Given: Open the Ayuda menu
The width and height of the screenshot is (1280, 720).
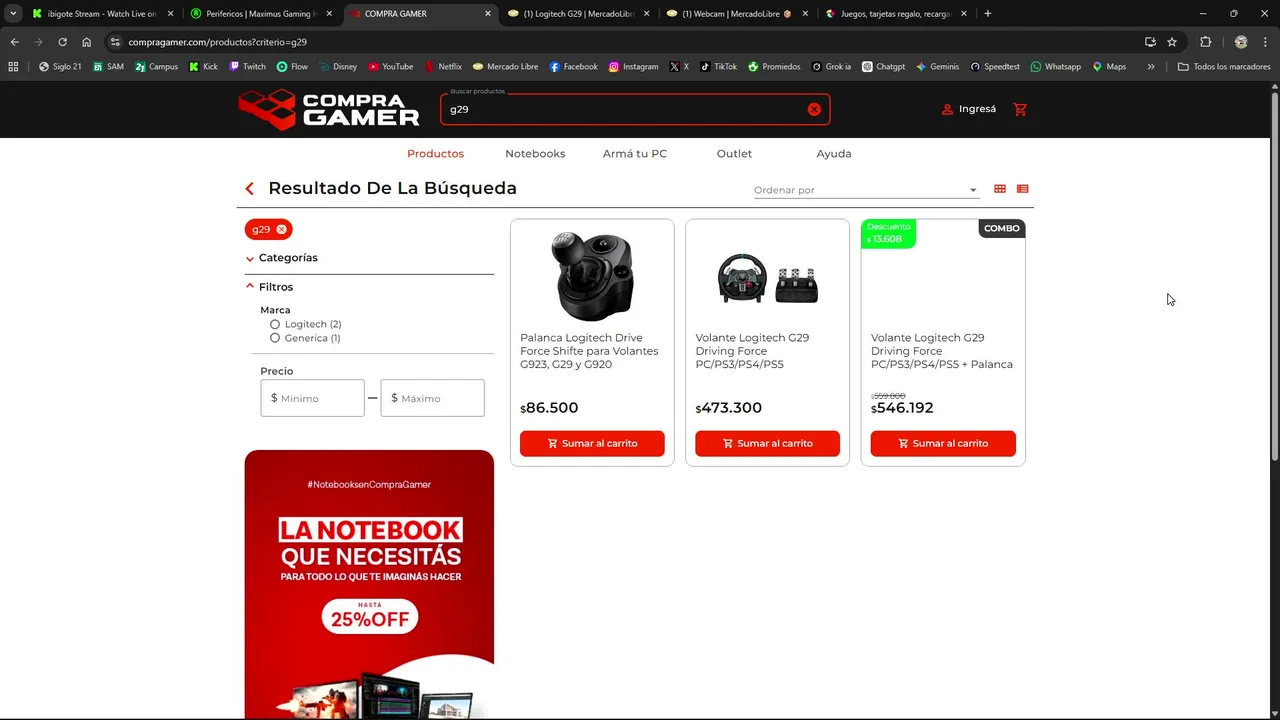Looking at the screenshot, I should coord(833,154).
